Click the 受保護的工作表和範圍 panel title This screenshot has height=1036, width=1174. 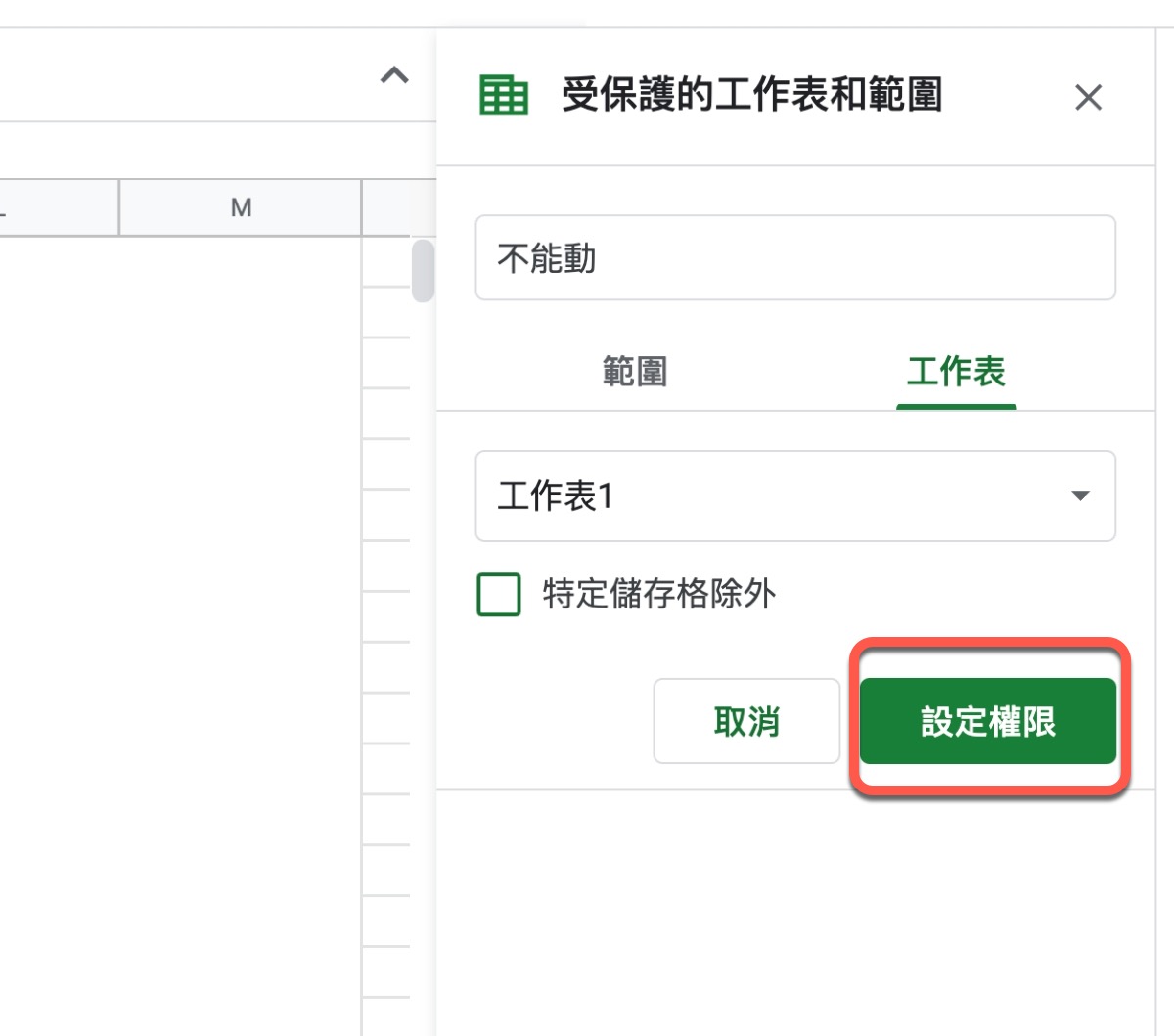point(751,96)
